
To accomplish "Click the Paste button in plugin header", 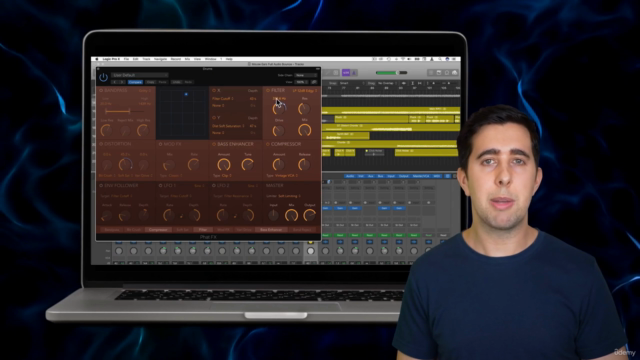I will (162, 82).
